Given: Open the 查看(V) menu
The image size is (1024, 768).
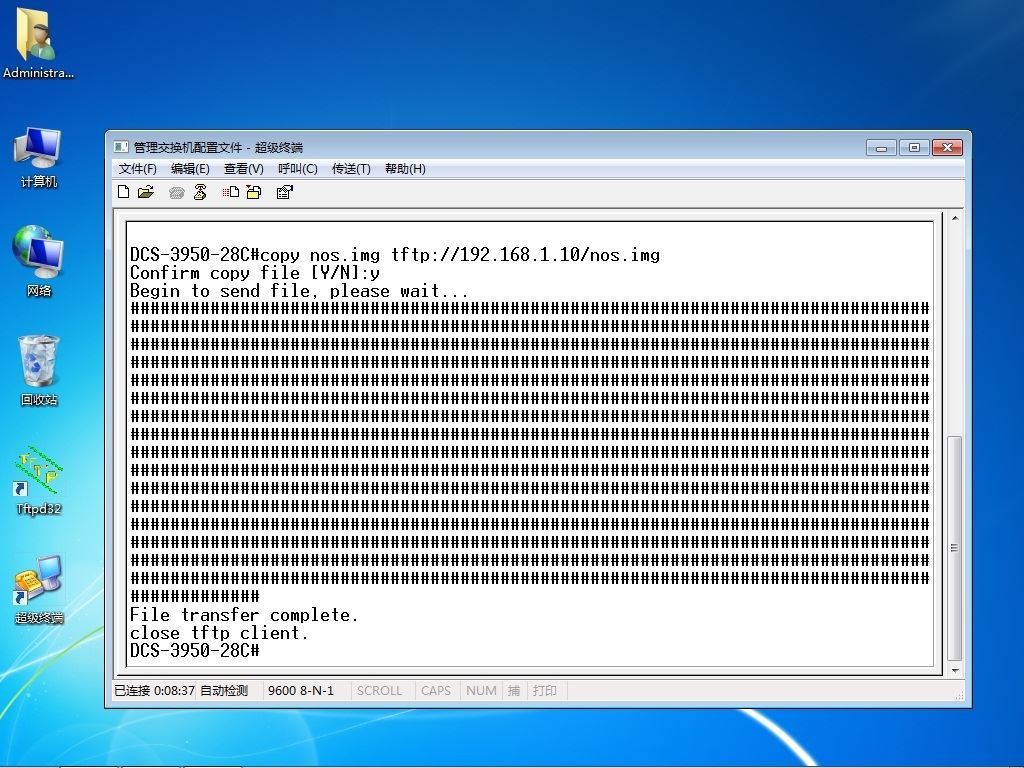Looking at the screenshot, I should coord(244,169).
